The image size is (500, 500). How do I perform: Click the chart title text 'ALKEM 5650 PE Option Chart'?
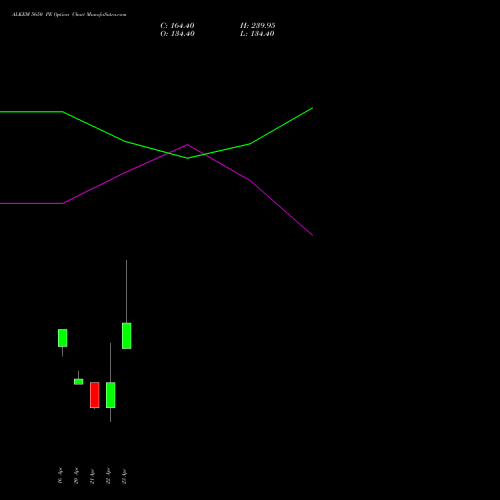49,14
